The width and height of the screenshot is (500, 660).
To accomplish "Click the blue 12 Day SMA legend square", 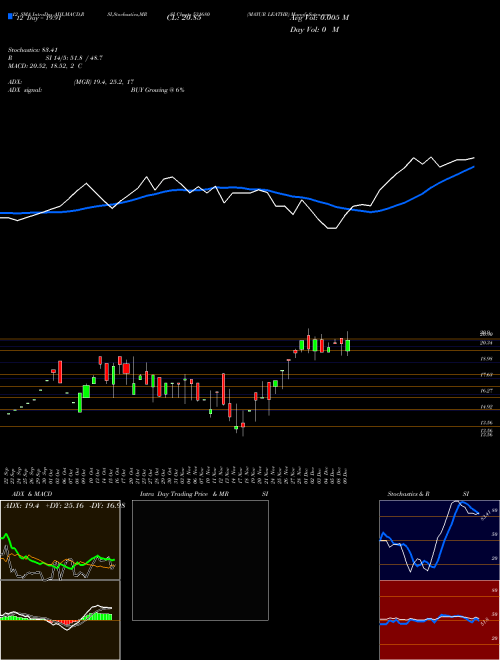I will 10,16.
